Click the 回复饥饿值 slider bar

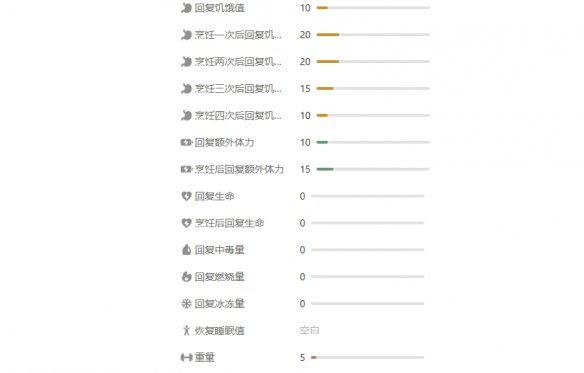(x=373, y=8)
